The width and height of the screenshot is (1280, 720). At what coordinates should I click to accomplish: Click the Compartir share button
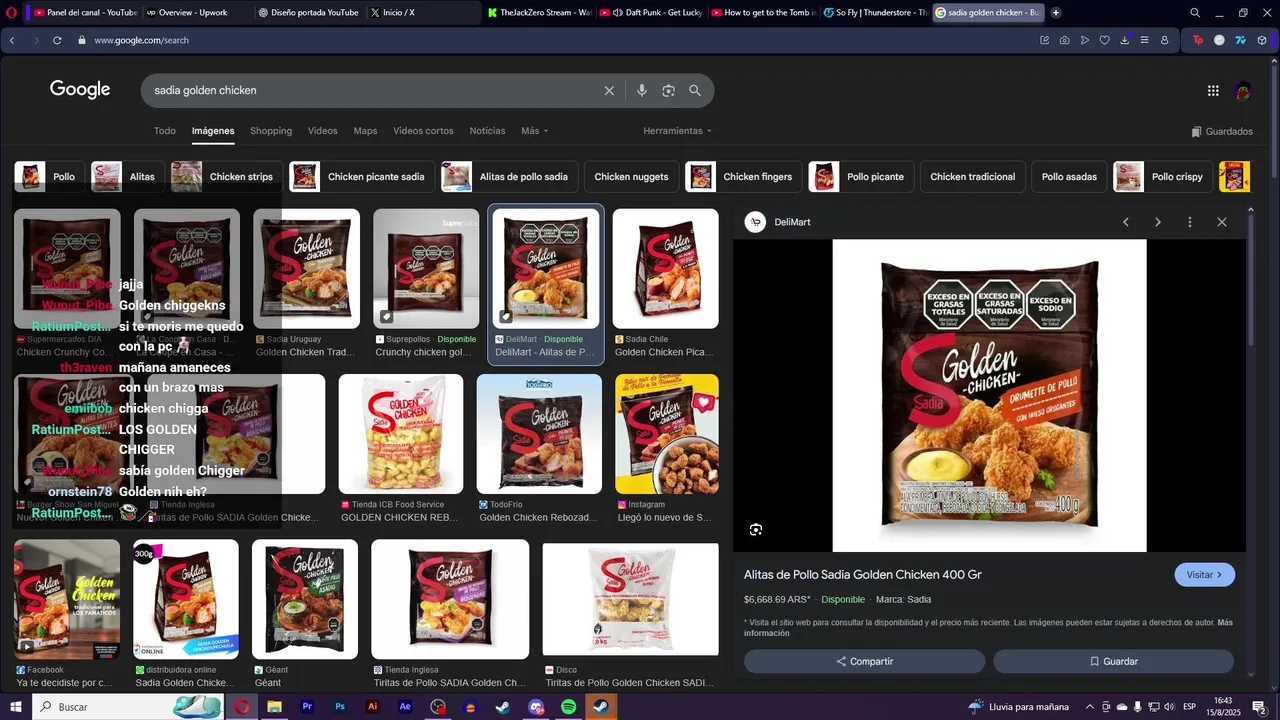[864, 661]
